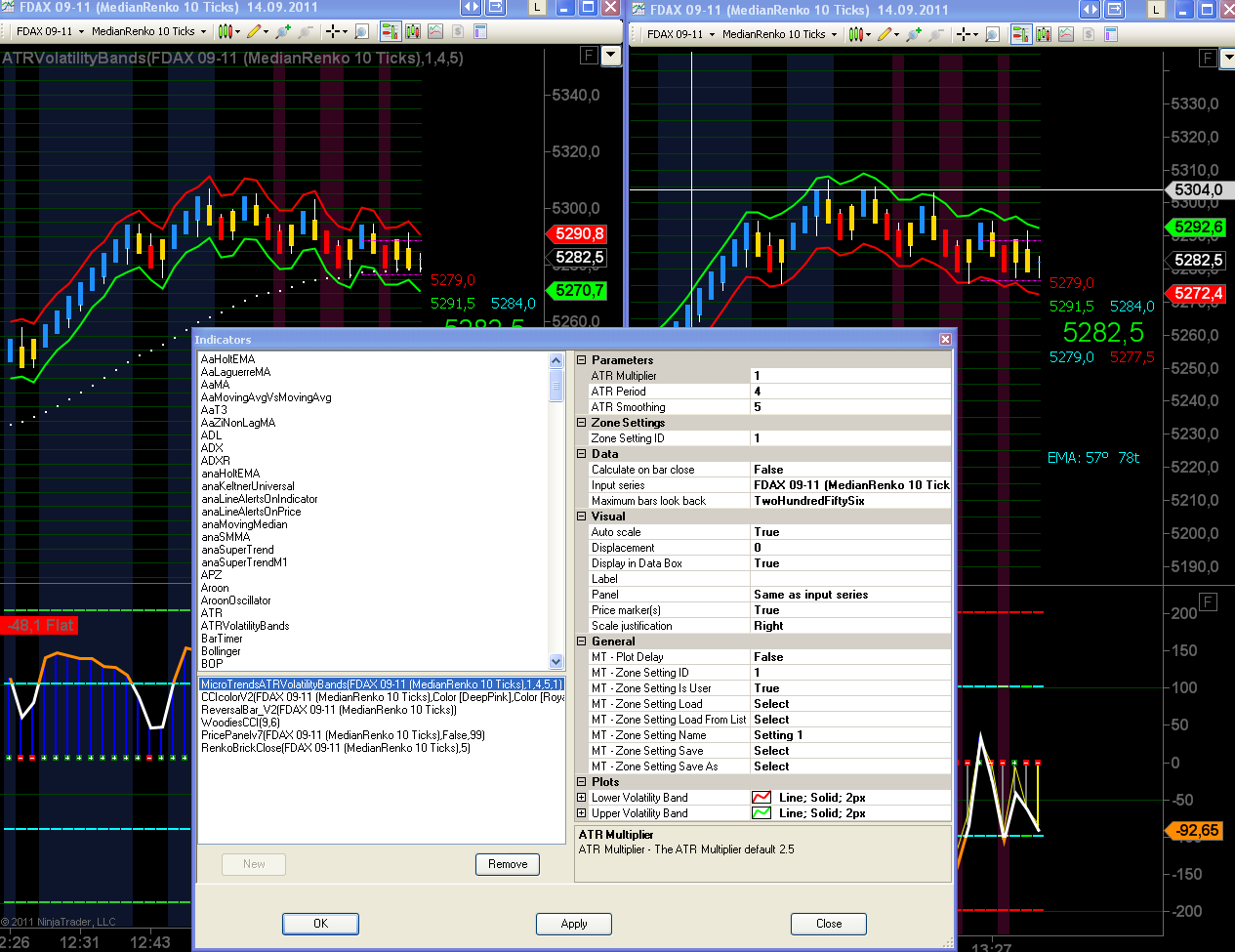Open Properties icon in left chart toolbar
Image resolution: width=1235 pixels, height=952 pixels.
point(480,31)
